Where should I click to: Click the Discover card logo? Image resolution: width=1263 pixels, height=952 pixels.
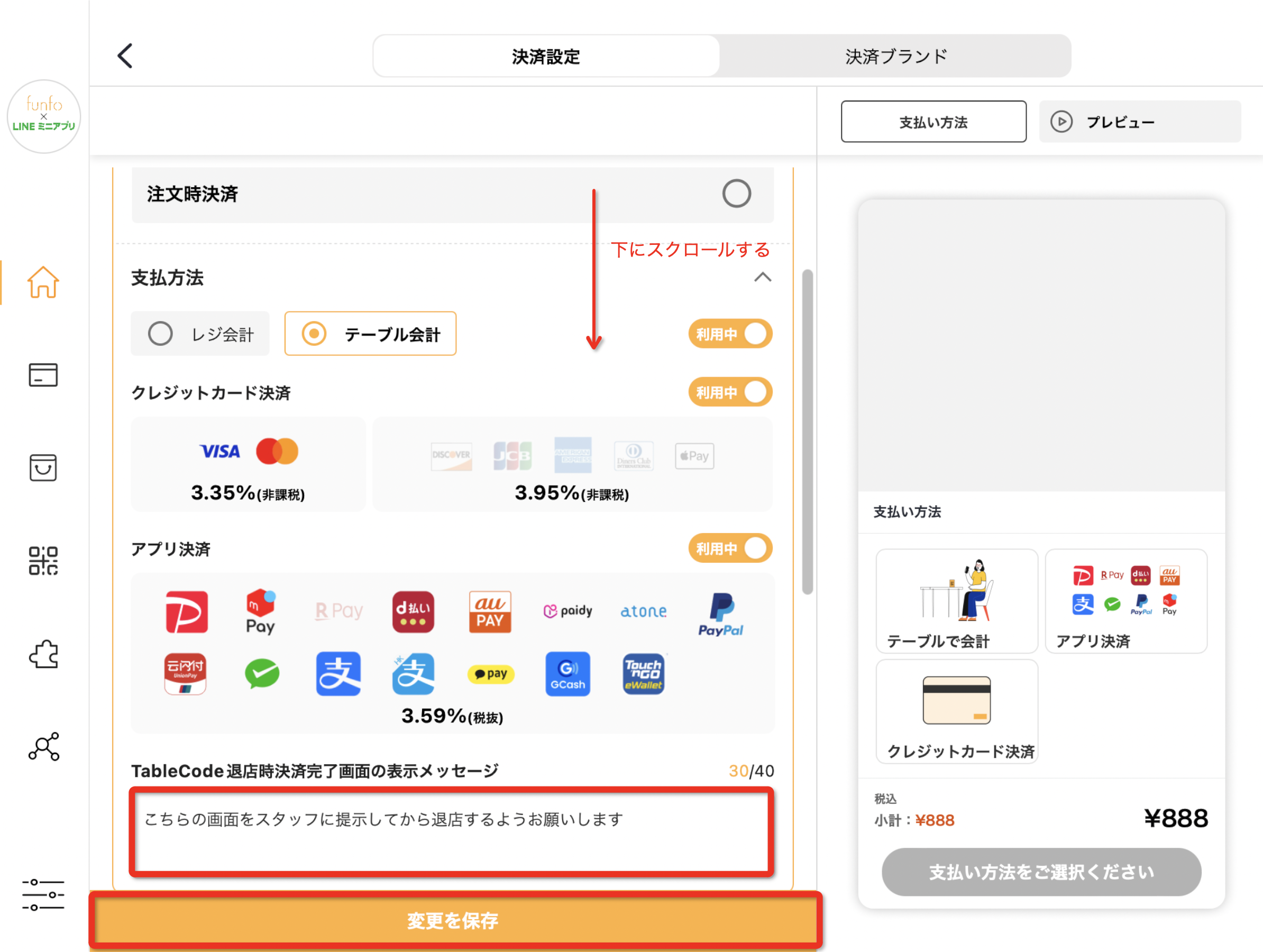(452, 456)
